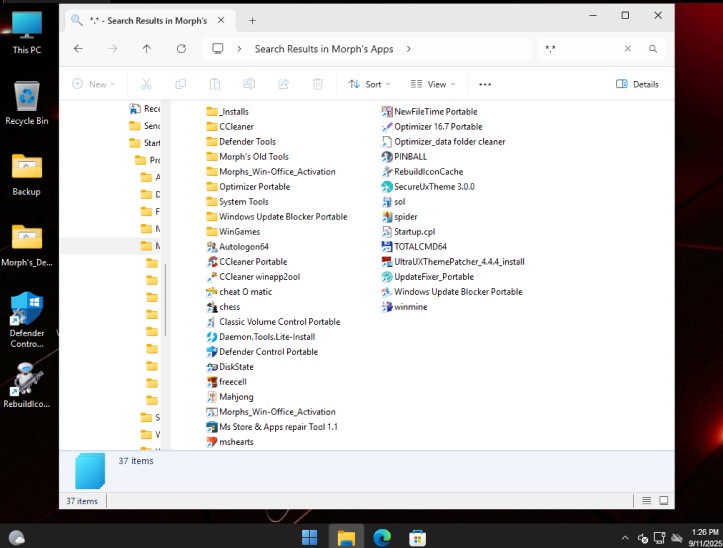
Task: Select SecureUxTheme 3.0.0 icon
Action: click(387, 187)
